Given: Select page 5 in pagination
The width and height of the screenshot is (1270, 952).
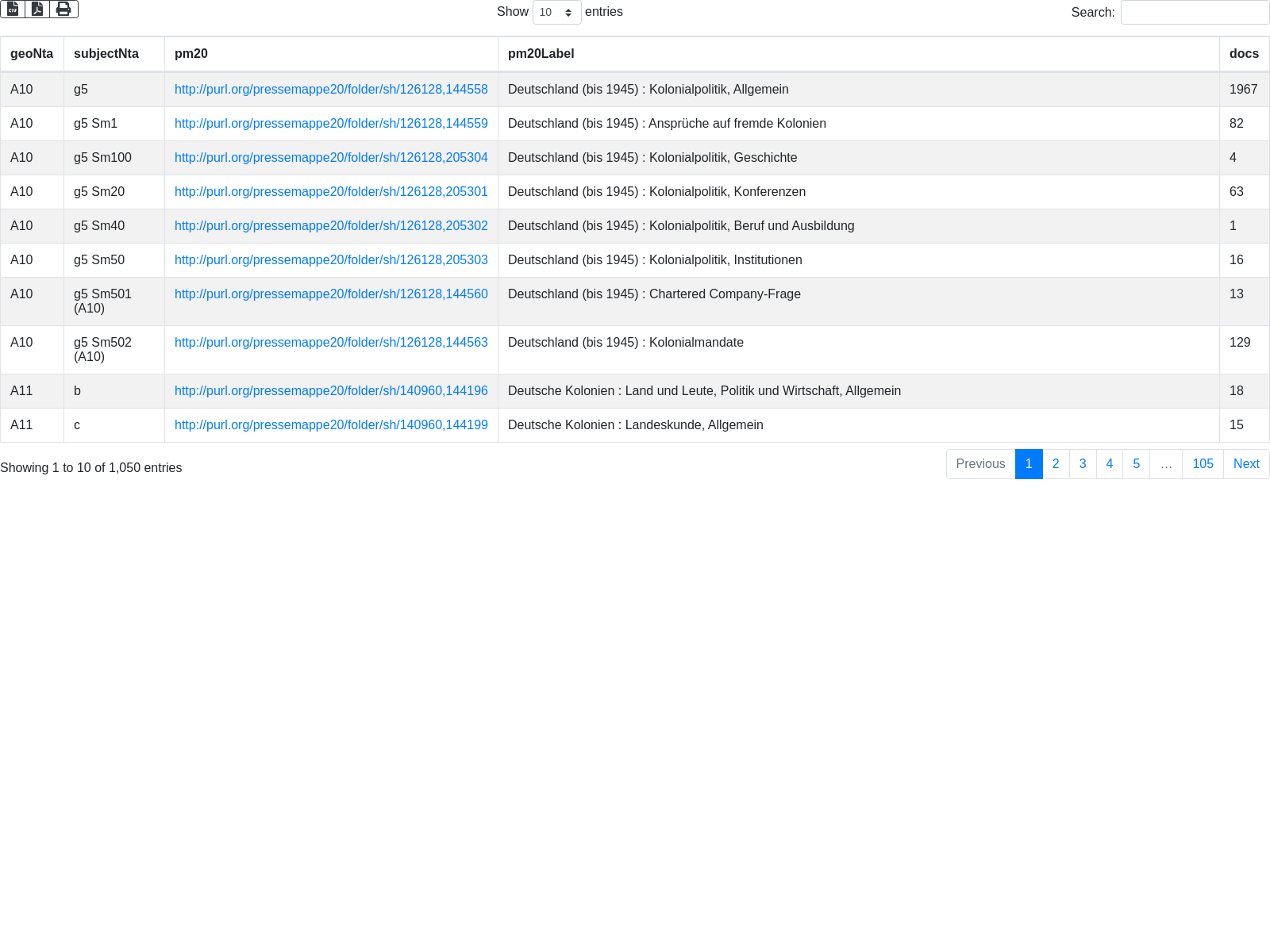Looking at the screenshot, I should click(1136, 464).
